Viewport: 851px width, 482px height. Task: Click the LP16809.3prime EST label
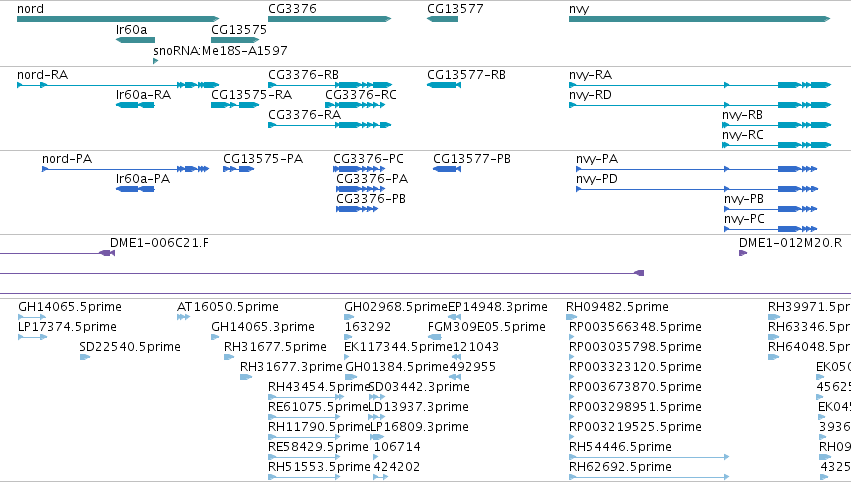pos(419,428)
